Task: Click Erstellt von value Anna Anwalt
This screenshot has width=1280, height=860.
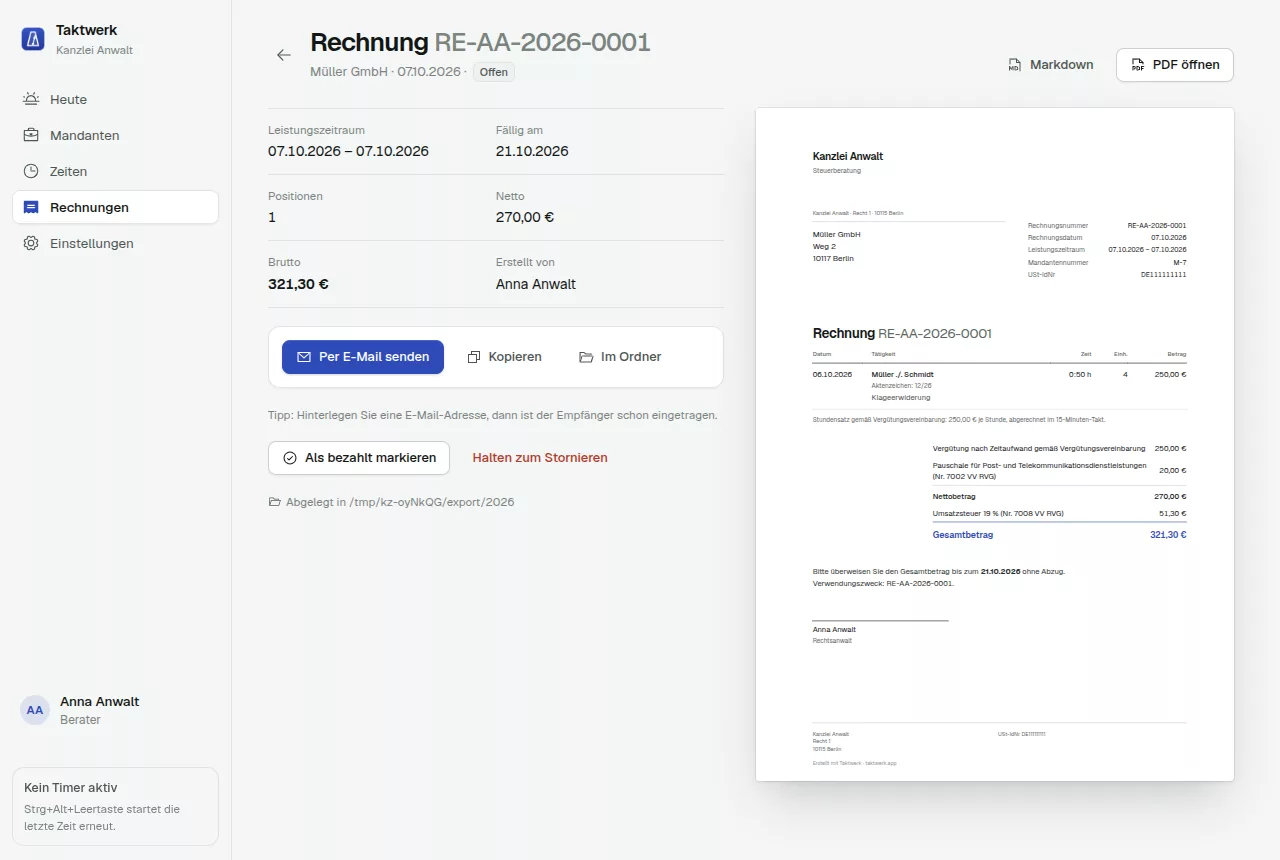Action: point(536,284)
